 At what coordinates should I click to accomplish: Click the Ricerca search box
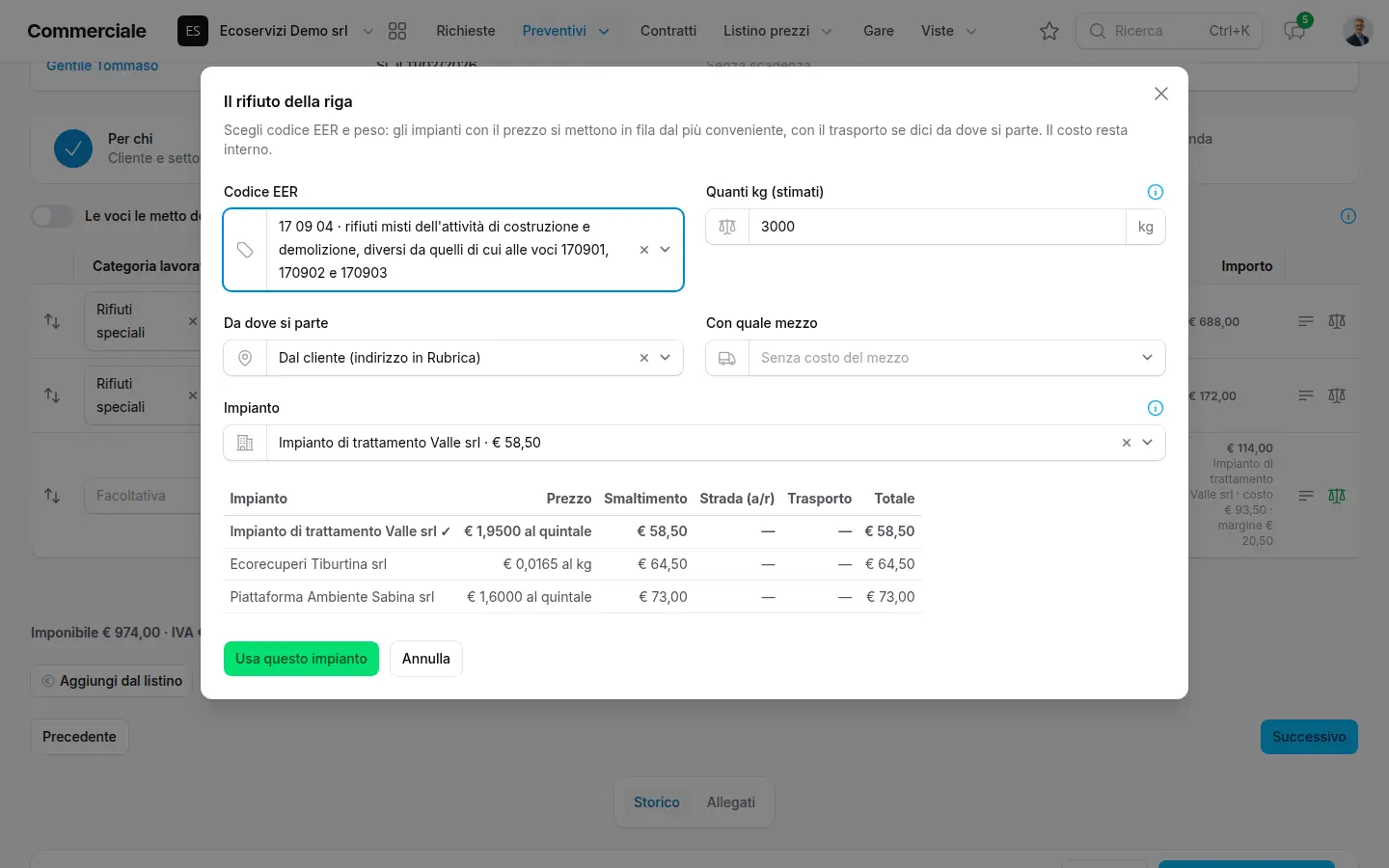(1169, 31)
